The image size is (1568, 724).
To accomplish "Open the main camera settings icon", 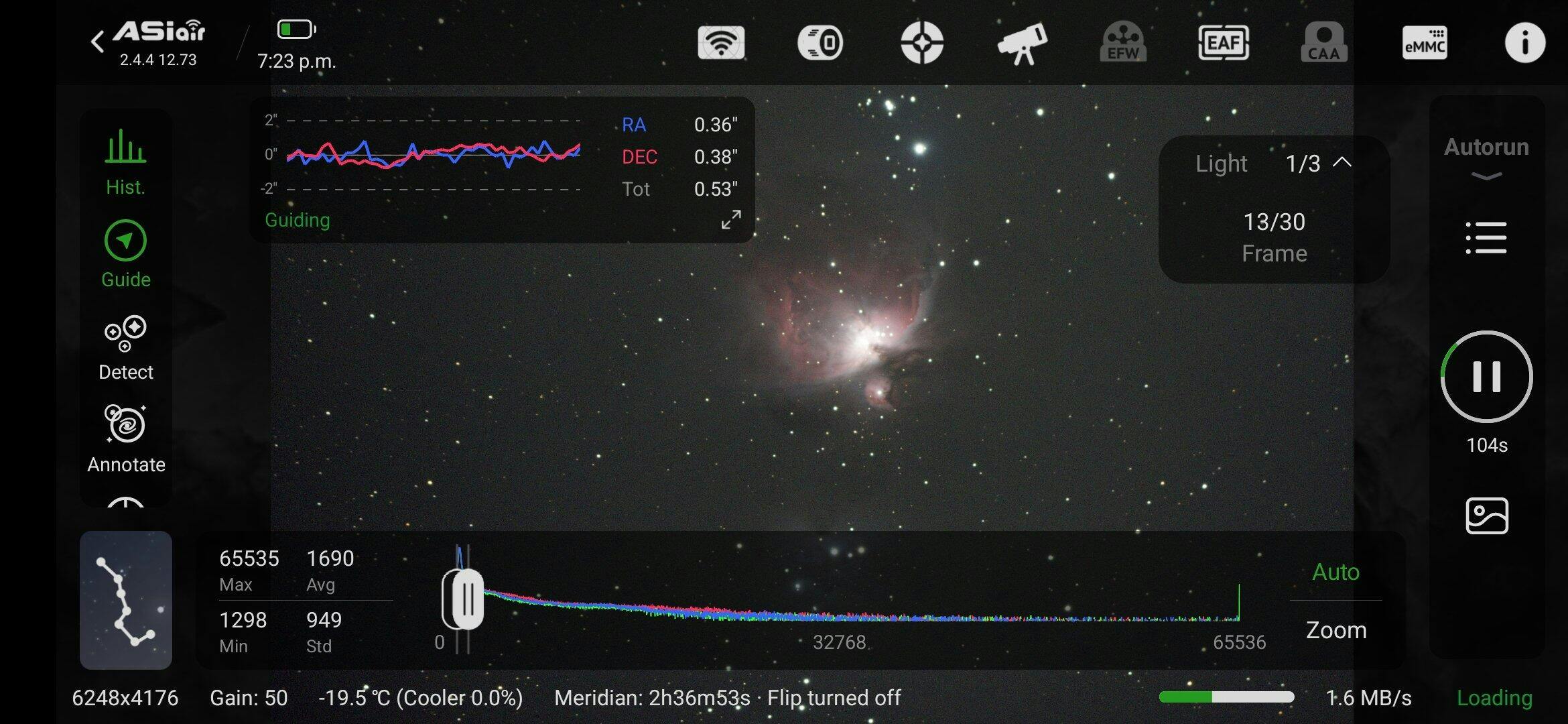I will pos(820,43).
